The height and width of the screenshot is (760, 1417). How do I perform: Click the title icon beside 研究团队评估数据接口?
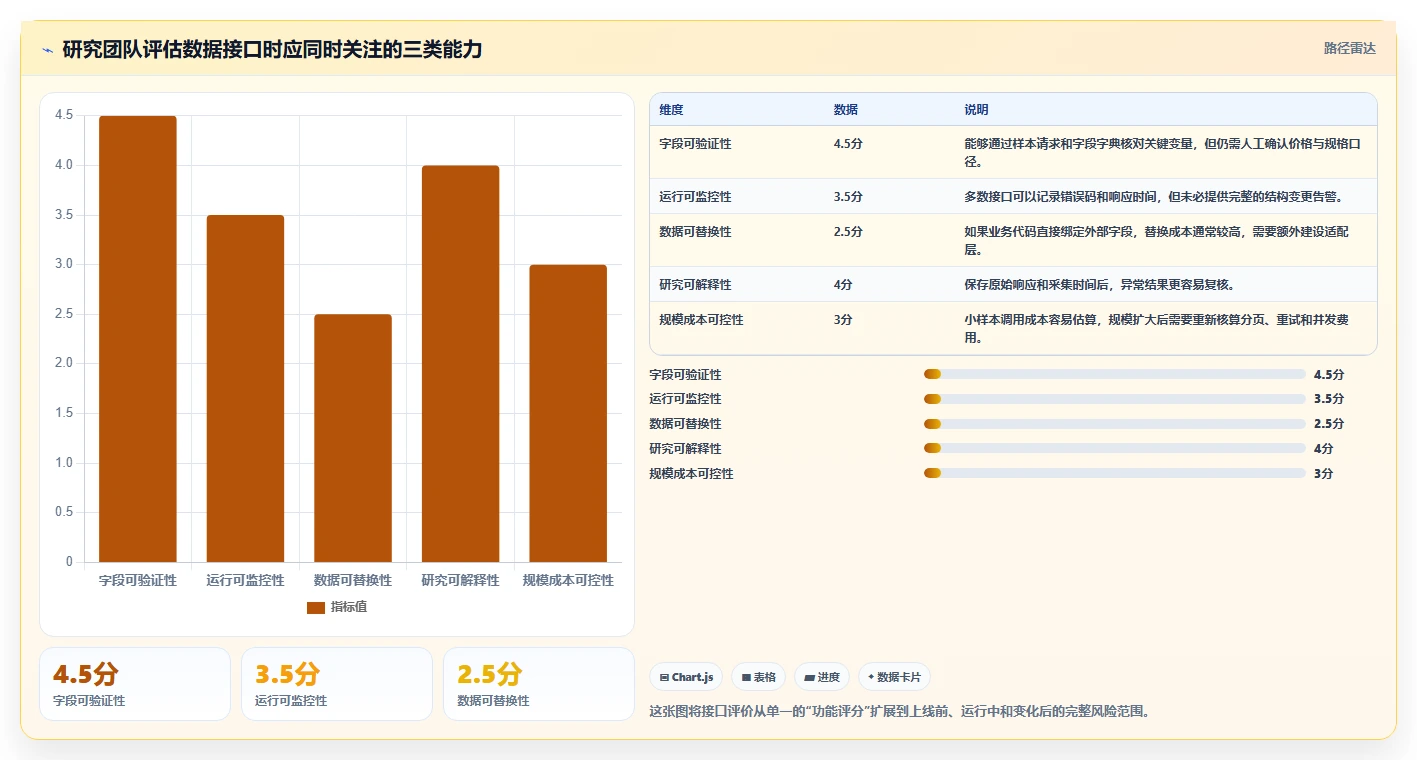tap(48, 50)
